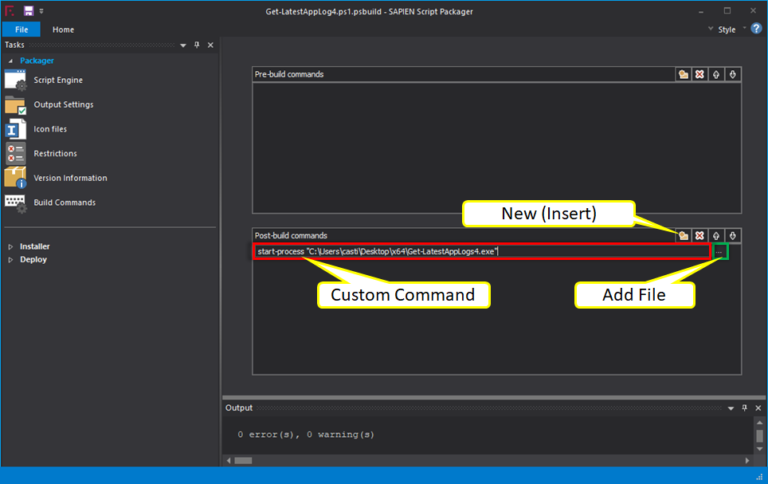The height and width of the screenshot is (484, 768).
Task: Select Version Information label
Action: tap(70, 178)
